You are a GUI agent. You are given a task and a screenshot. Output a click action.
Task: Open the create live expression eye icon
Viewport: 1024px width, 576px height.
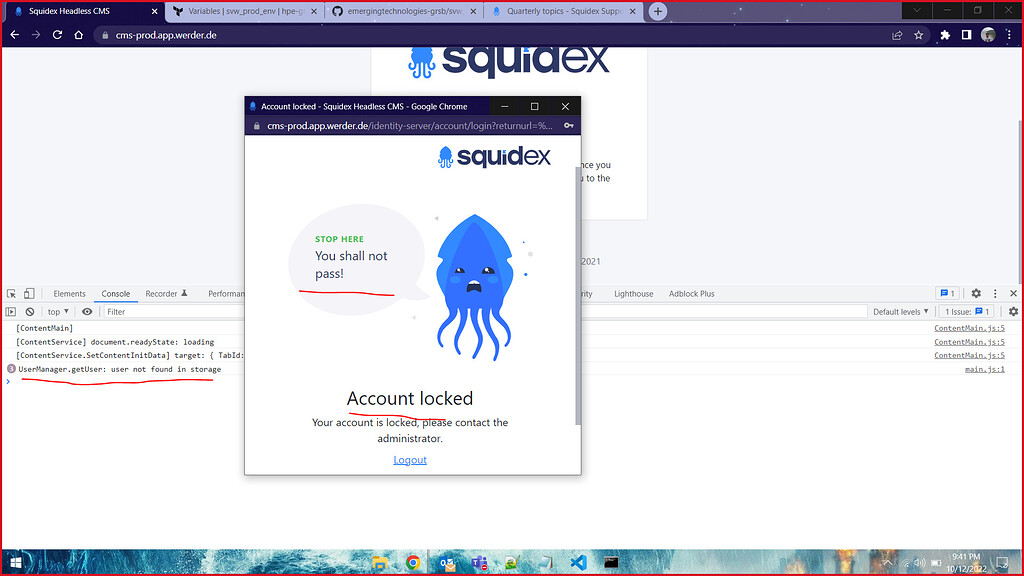click(86, 311)
